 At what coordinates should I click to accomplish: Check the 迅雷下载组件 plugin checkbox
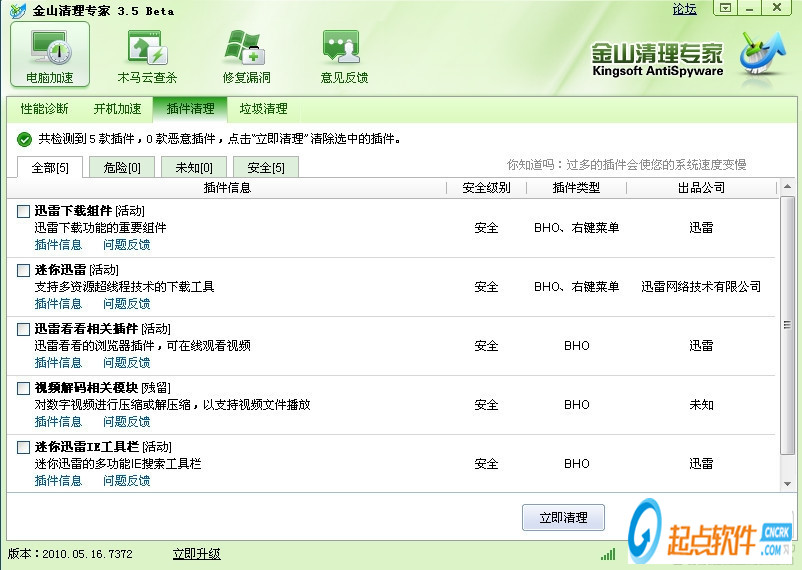(24, 211)
